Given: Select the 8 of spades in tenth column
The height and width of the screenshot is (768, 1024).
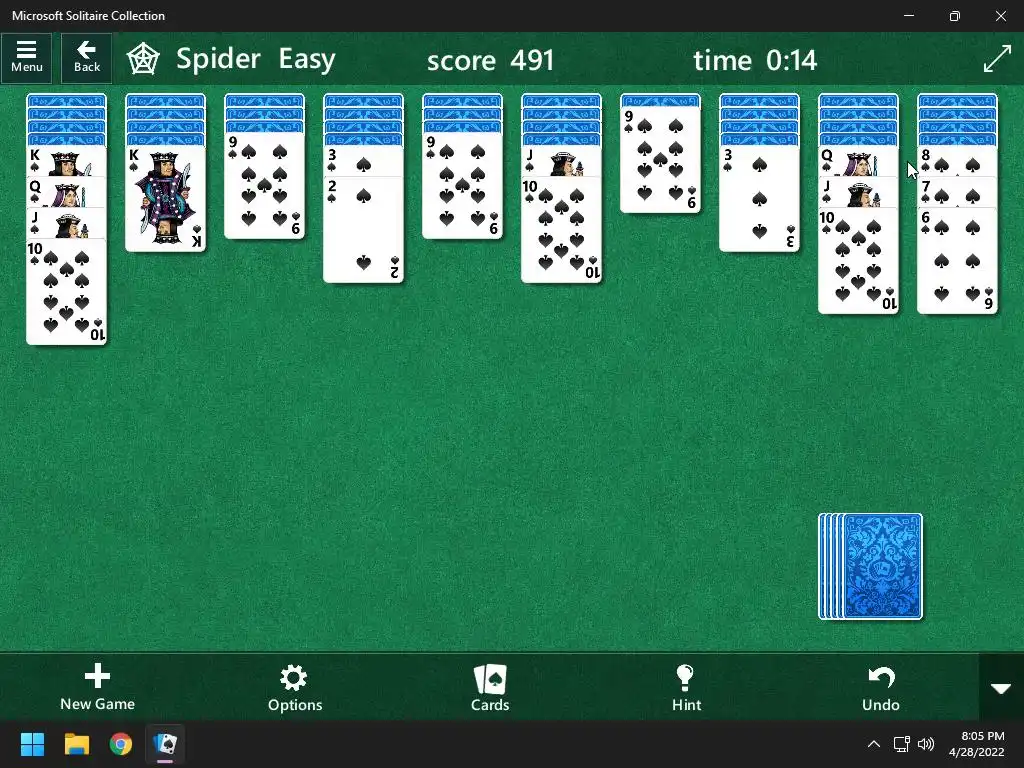Looking at the screenshot, I should click(x=957, y=161).
